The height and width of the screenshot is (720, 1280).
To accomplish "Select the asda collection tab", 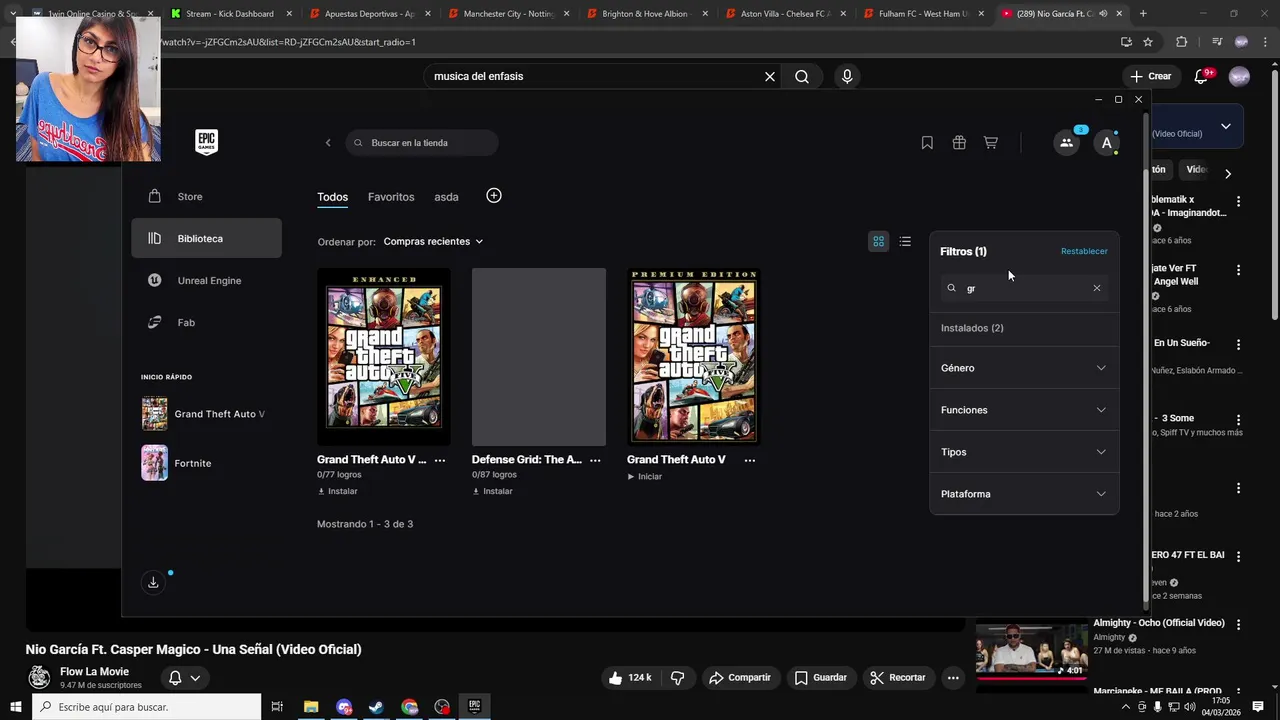I will (x=446, y=197).
